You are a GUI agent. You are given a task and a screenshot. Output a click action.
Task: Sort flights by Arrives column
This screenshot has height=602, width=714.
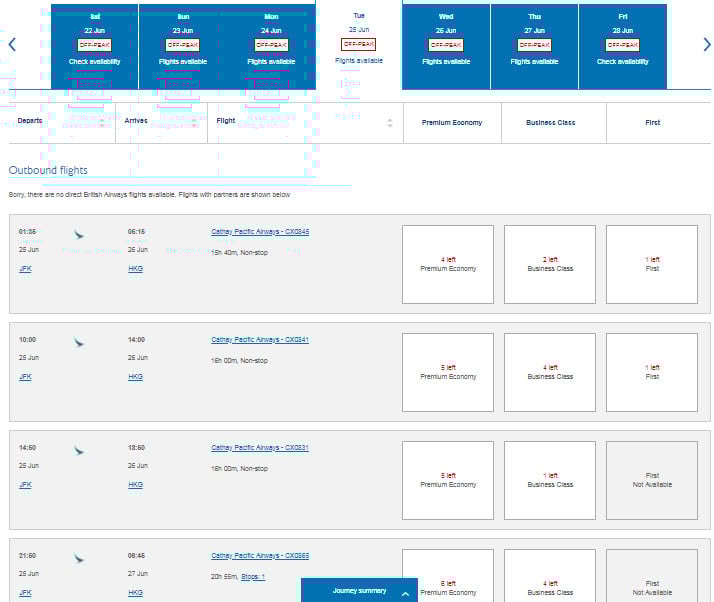[x=136, y=121]
